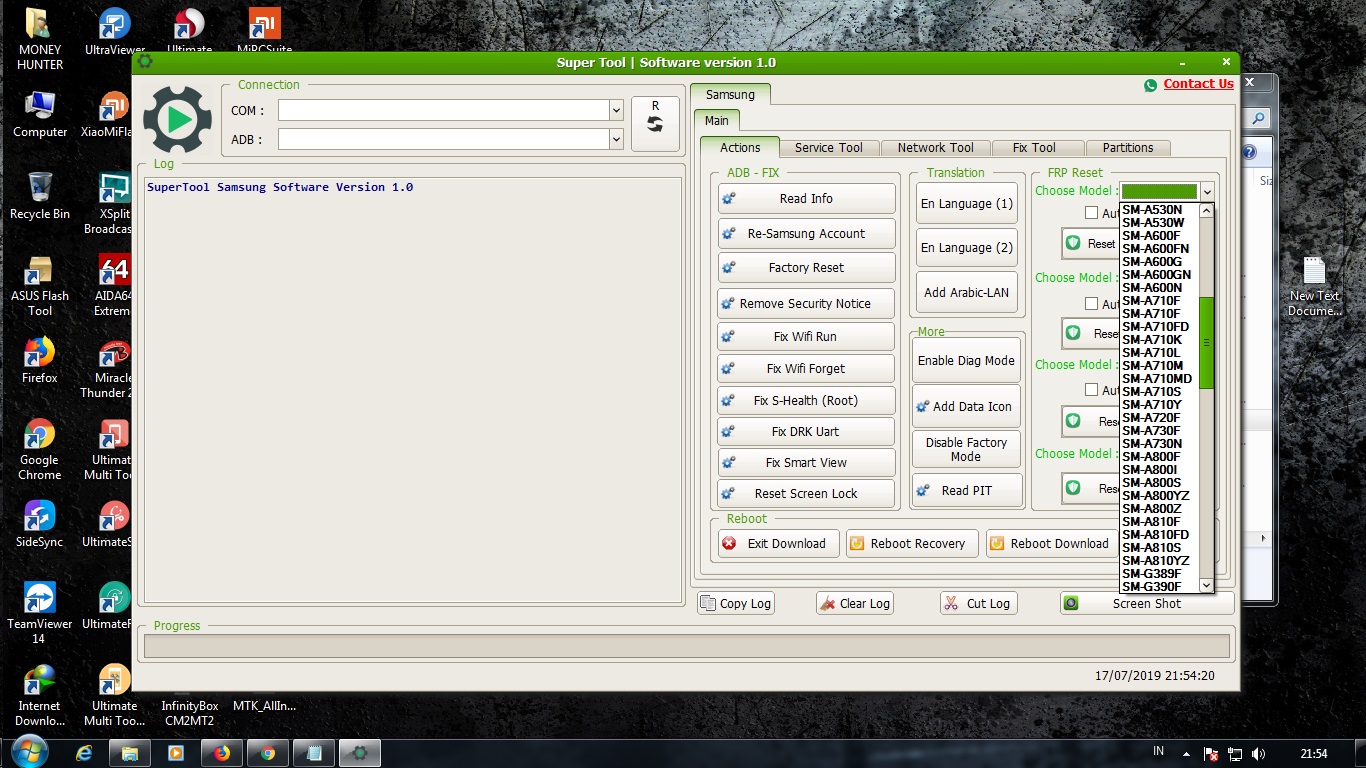Click the Add Data Icon button
The image size is (1366, 768).
tap(966, 407)
